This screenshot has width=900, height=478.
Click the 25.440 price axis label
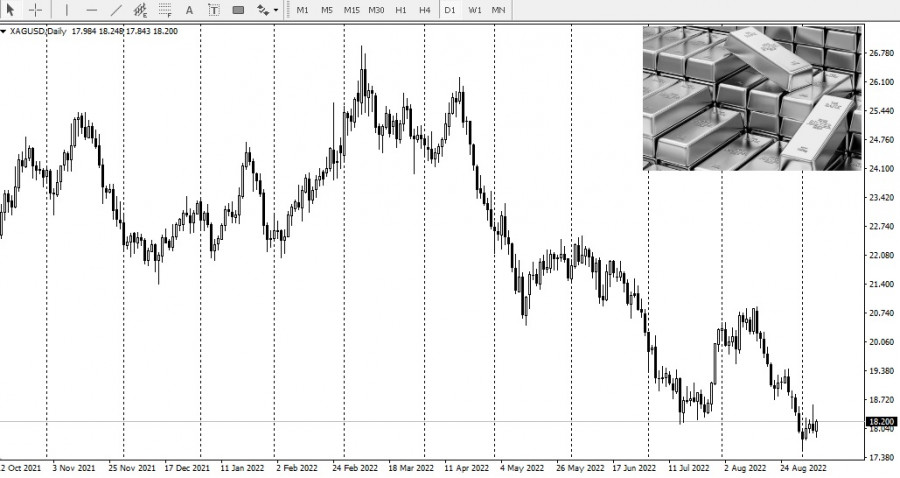tap(882, 111)
